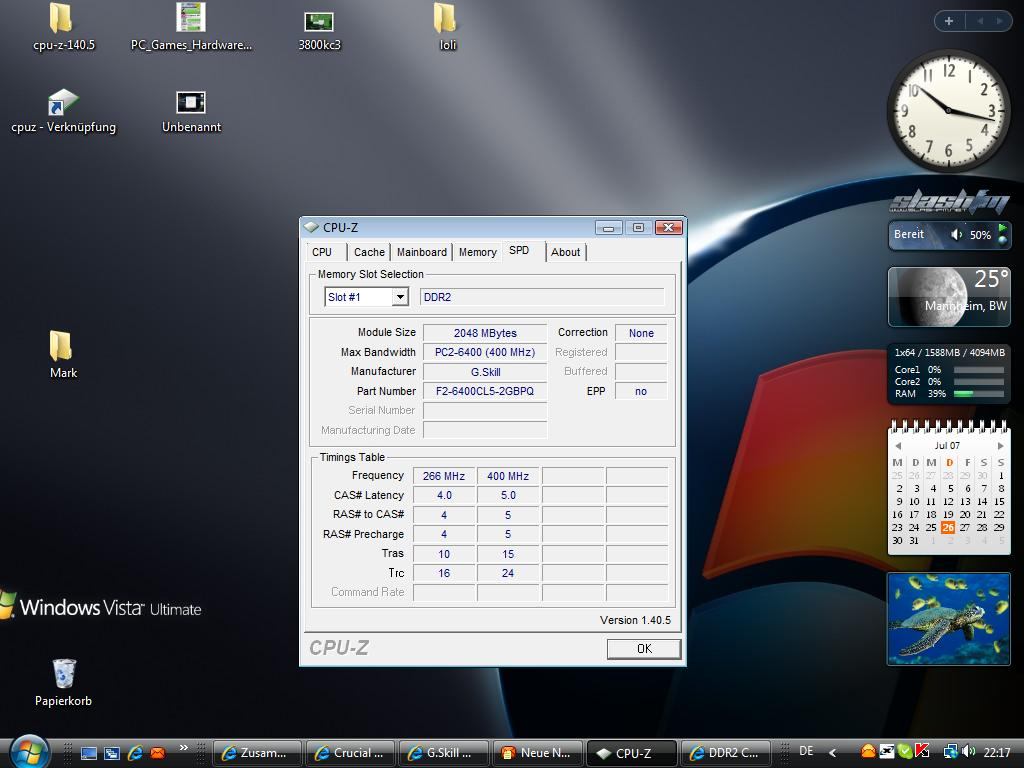Click the OK button in CPU-Z
Viewport: 1024px width, 768px height.
point(644,648)
